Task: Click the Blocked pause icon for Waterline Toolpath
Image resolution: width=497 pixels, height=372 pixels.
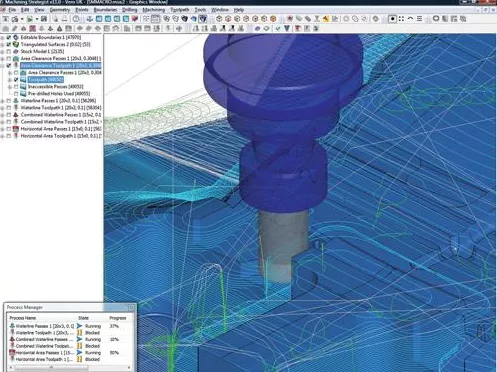Action: coord(79,333)
